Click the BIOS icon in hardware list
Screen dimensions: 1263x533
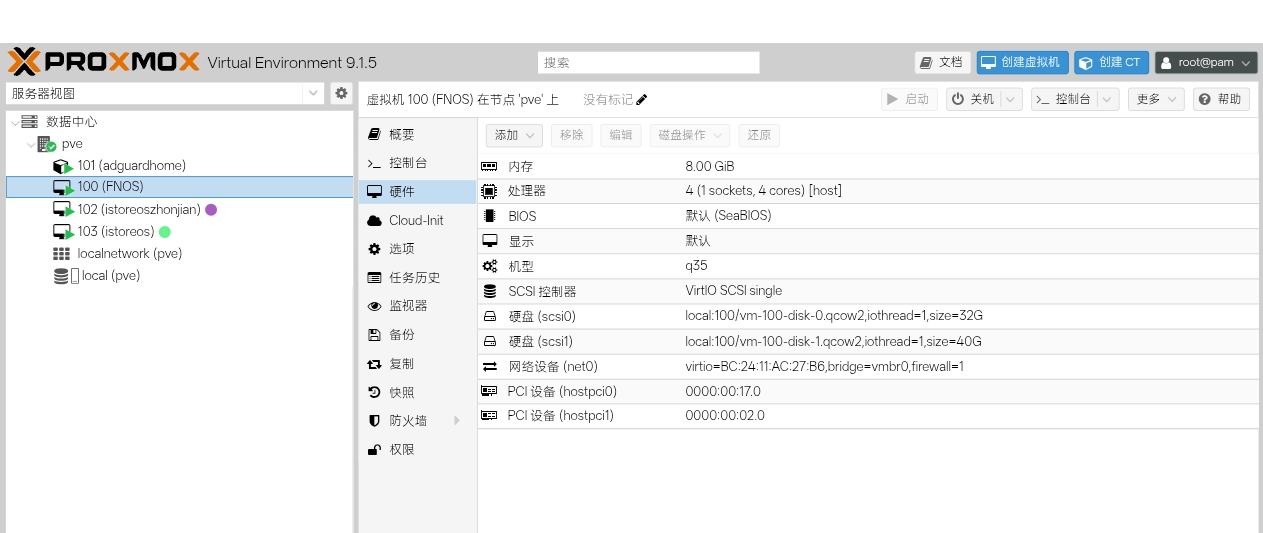pos(489,216)
